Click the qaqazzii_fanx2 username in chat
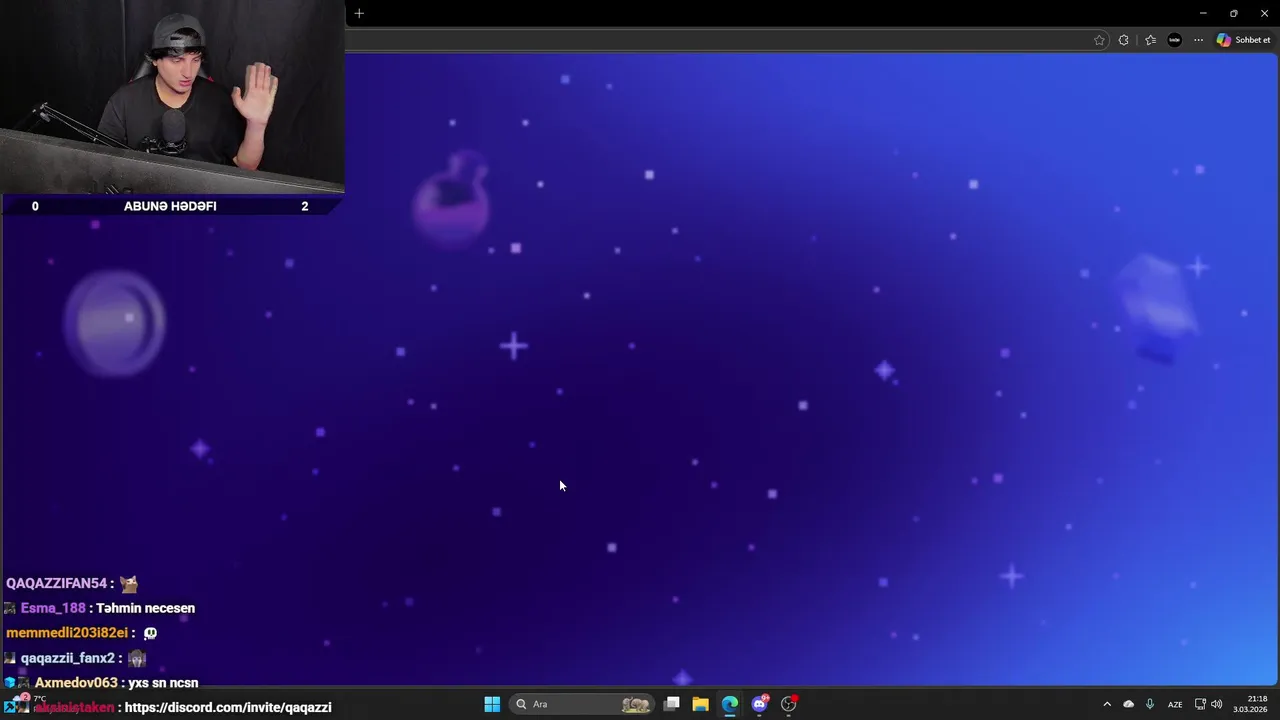 coord(69,658)
